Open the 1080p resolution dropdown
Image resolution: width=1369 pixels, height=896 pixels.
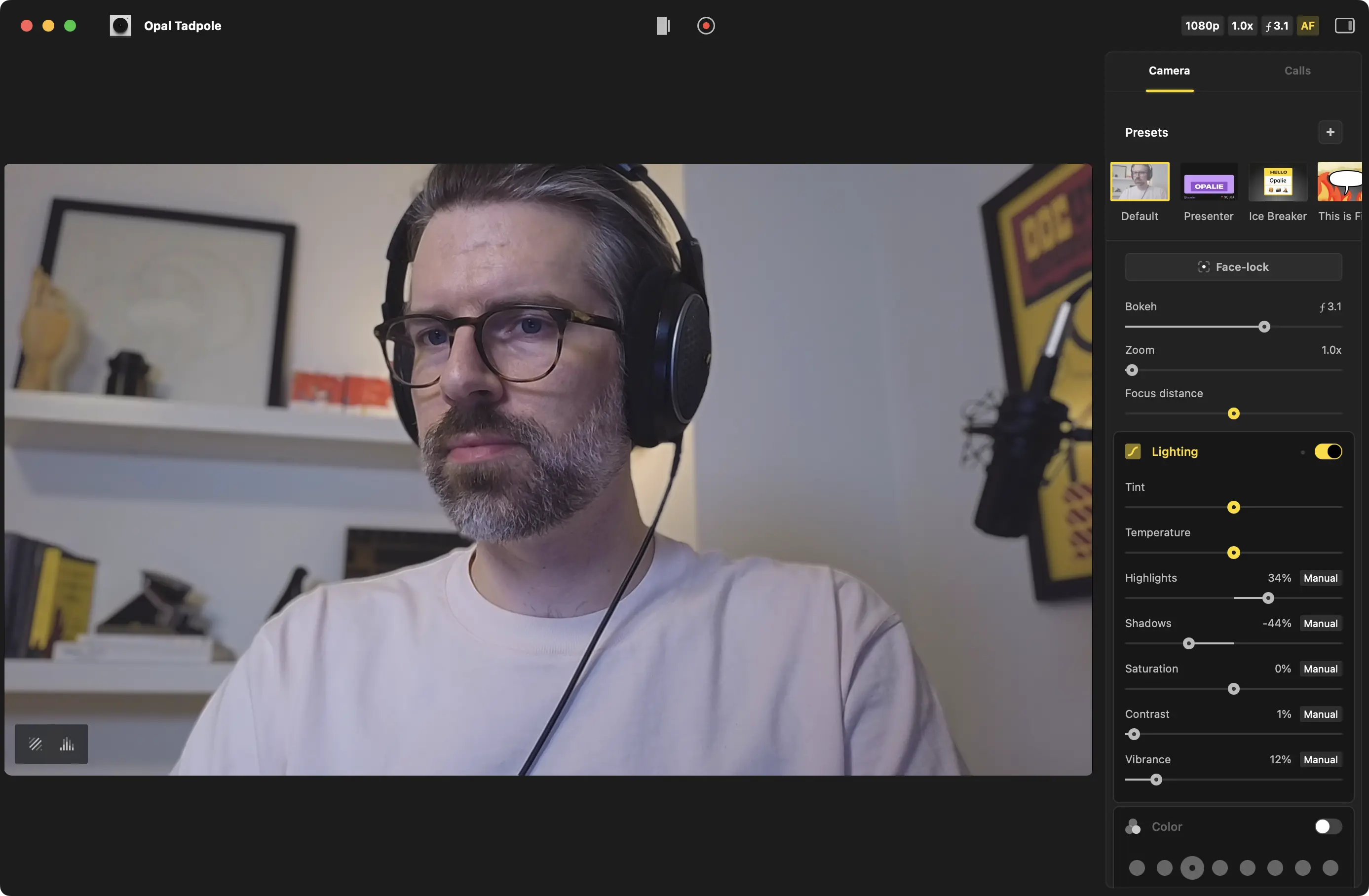[1202, 26]
